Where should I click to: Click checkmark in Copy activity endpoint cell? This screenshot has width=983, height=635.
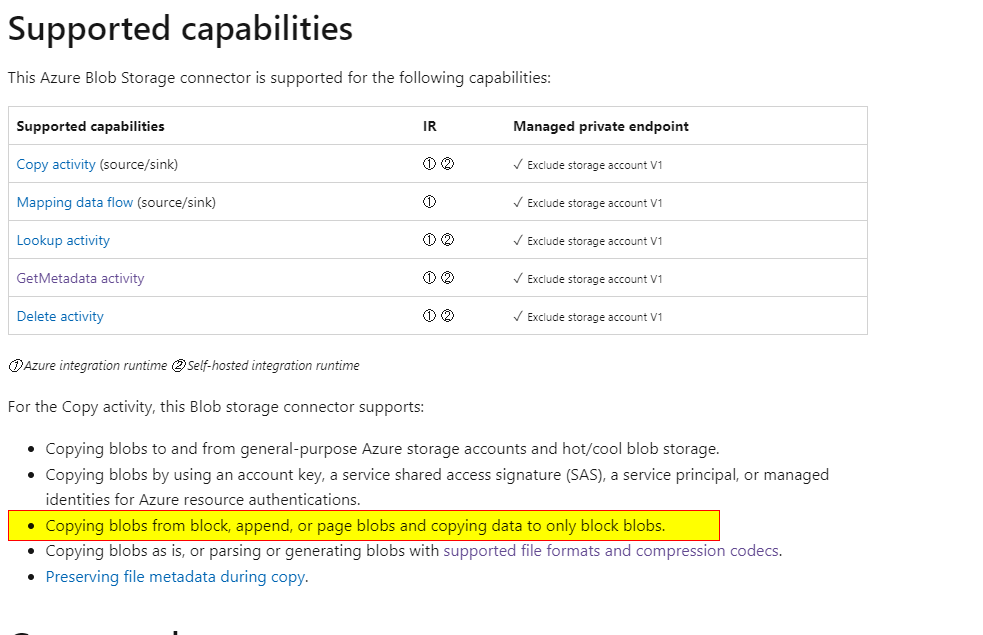[x=518, y=164]
